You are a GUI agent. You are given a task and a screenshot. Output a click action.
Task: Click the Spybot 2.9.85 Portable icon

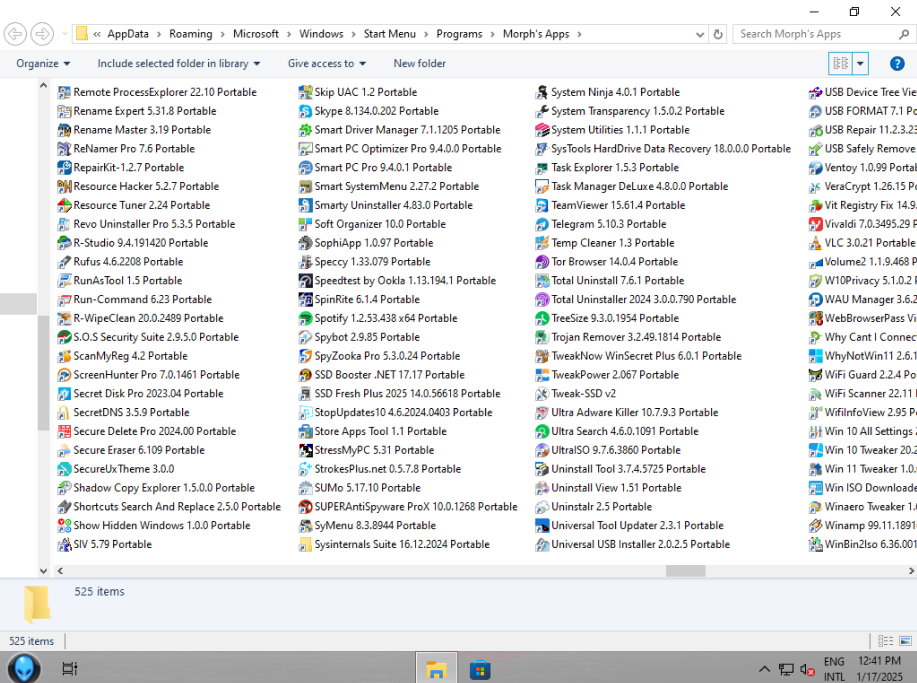coord(305,337)
